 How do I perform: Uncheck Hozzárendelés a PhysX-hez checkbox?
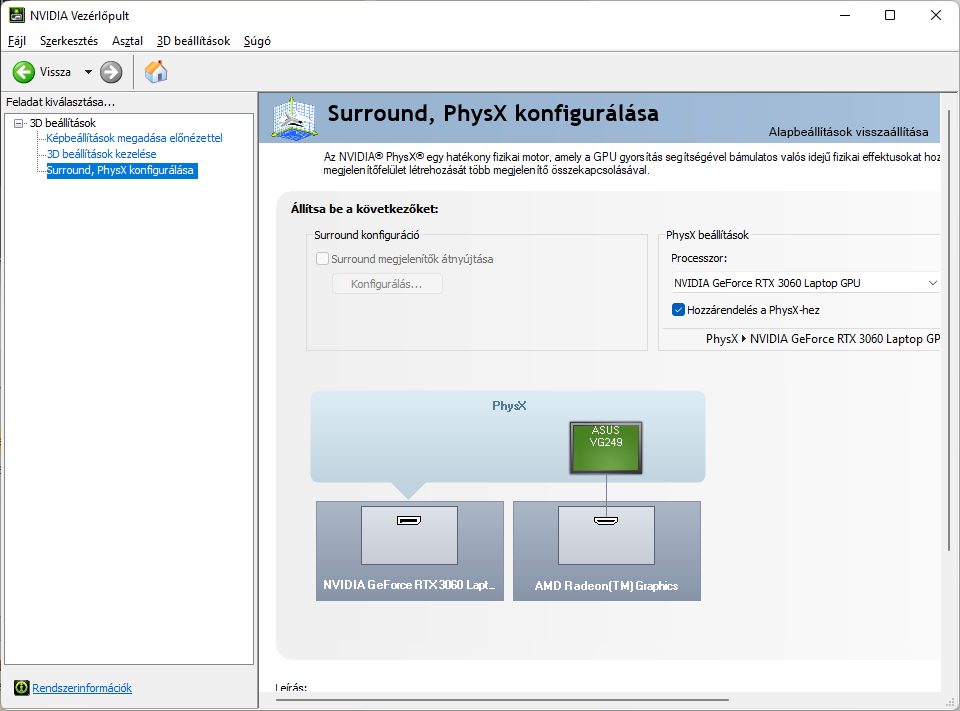tap(678, 310)
